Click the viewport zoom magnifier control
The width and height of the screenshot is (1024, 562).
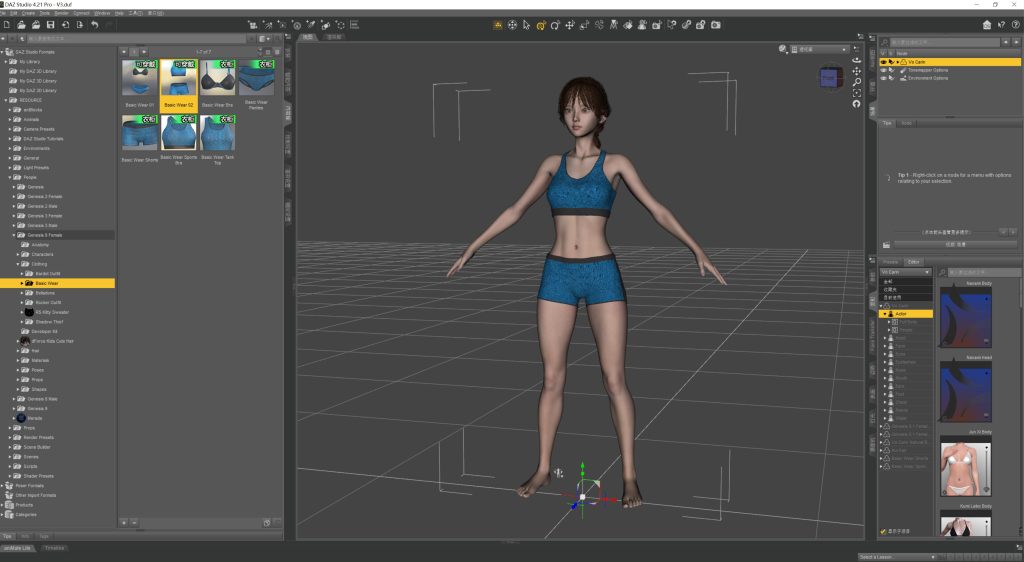point(856,82)
